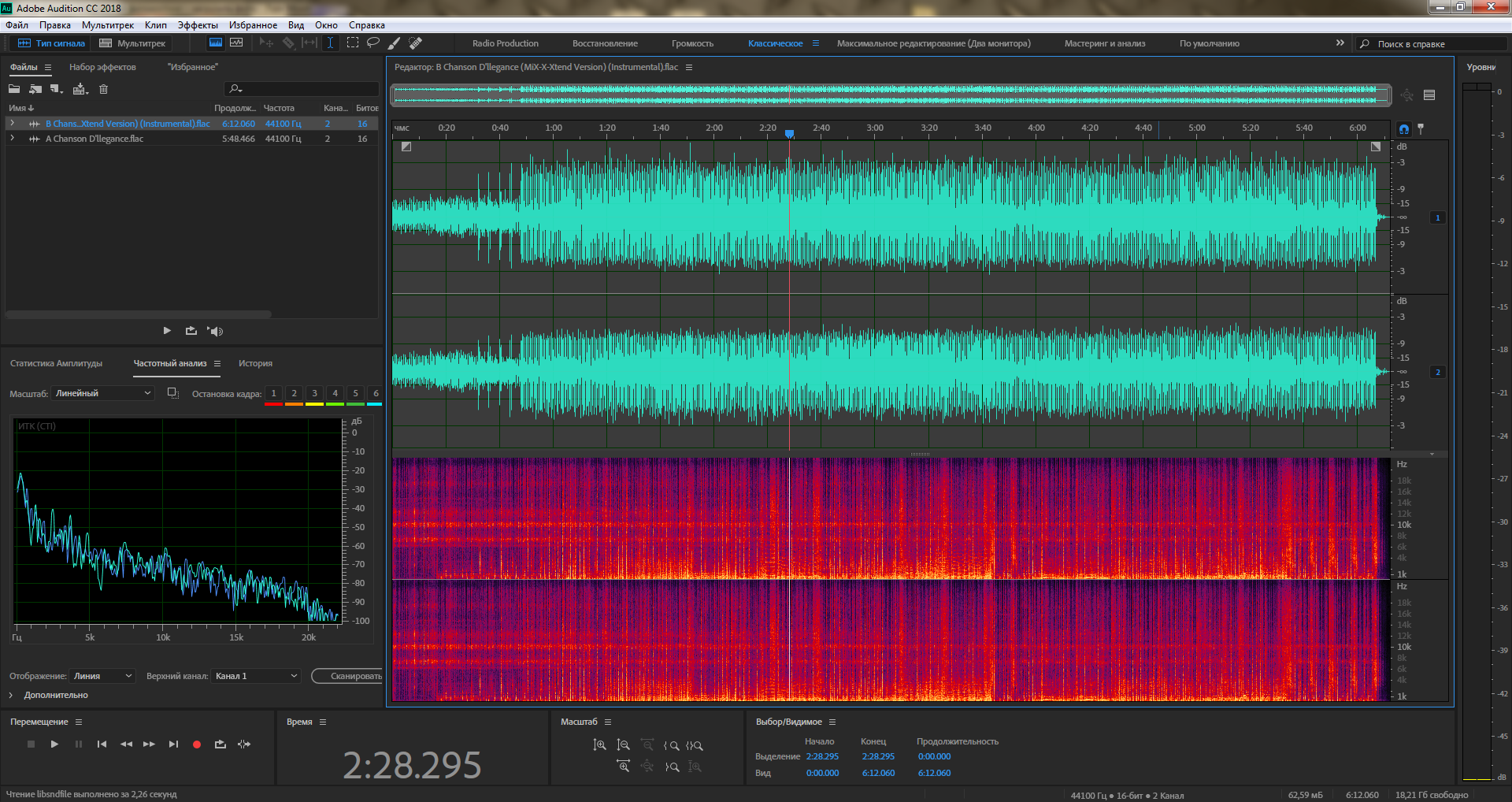Click the trash icon to close selected file

(103, 89)
